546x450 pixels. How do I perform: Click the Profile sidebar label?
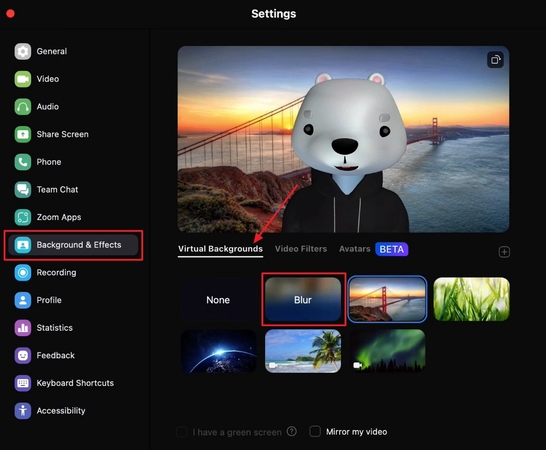49,300
